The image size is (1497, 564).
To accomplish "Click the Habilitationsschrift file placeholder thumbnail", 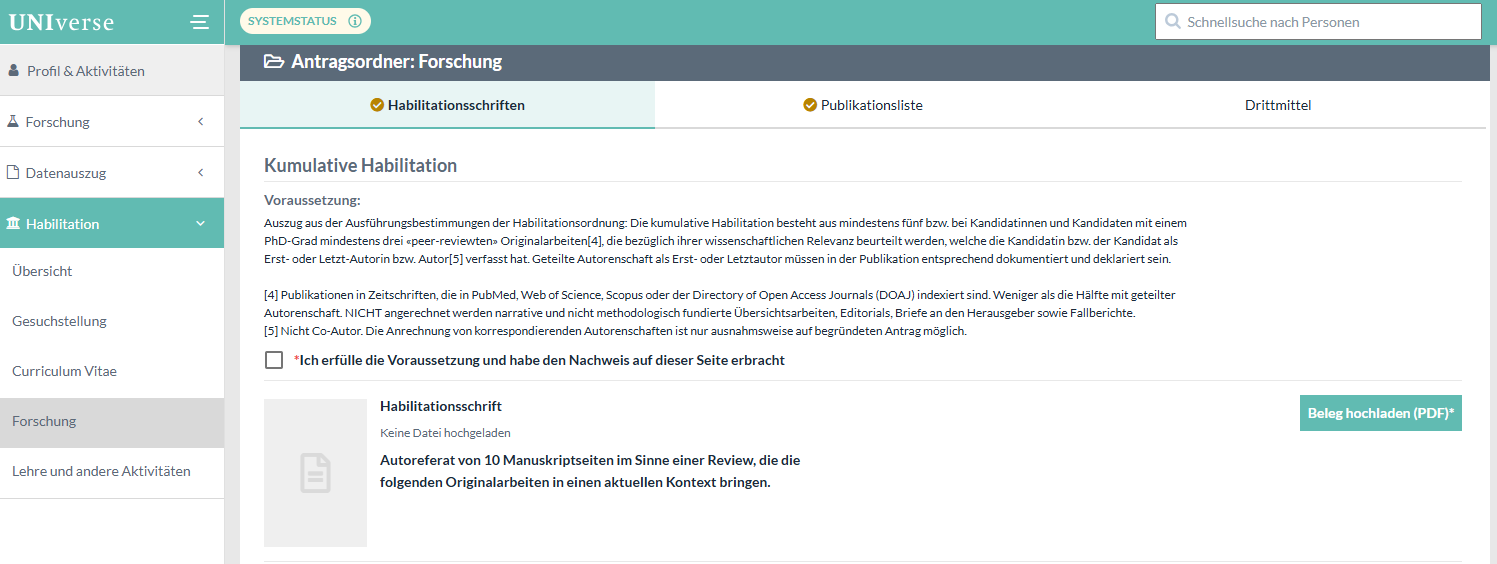I will pos(315,472).
